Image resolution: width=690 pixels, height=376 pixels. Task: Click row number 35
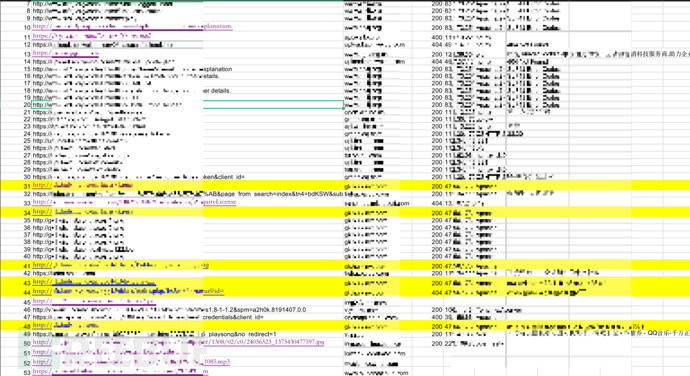pyautogui.click(x=27, y=221)
